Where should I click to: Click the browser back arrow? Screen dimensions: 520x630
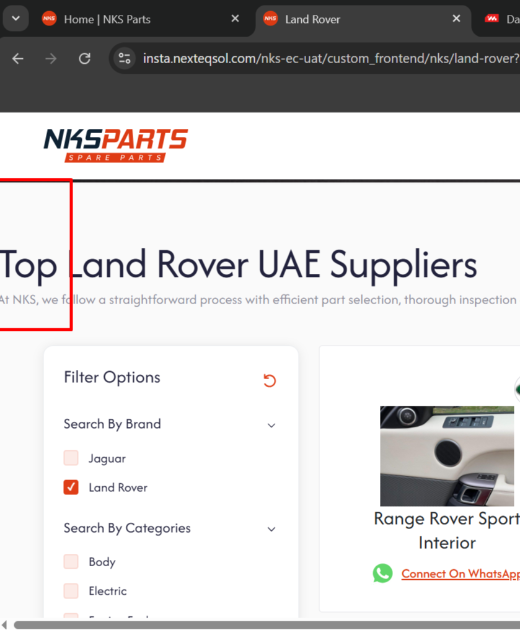point(18,59)
